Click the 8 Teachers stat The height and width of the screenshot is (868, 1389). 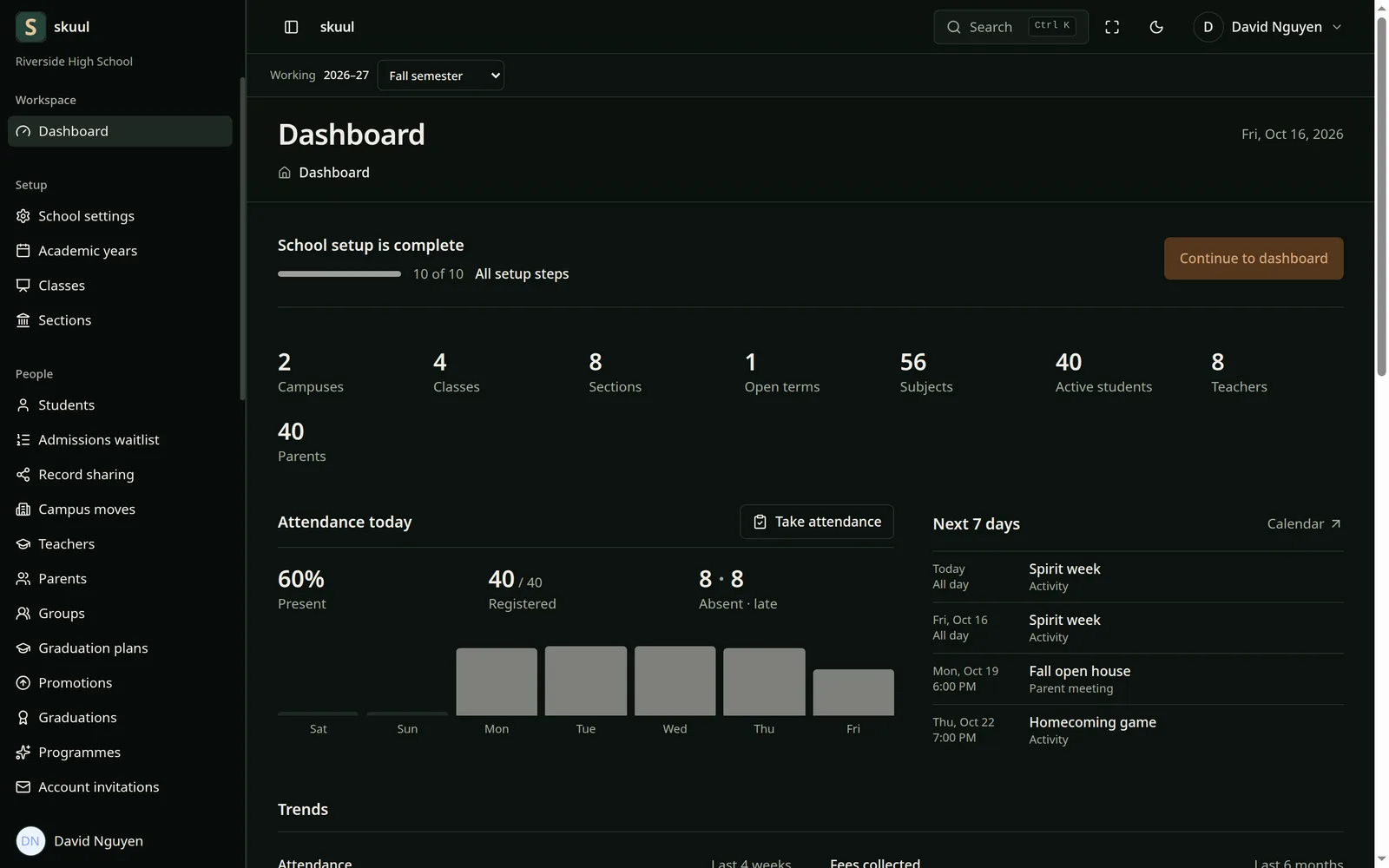click(1239, 372)
